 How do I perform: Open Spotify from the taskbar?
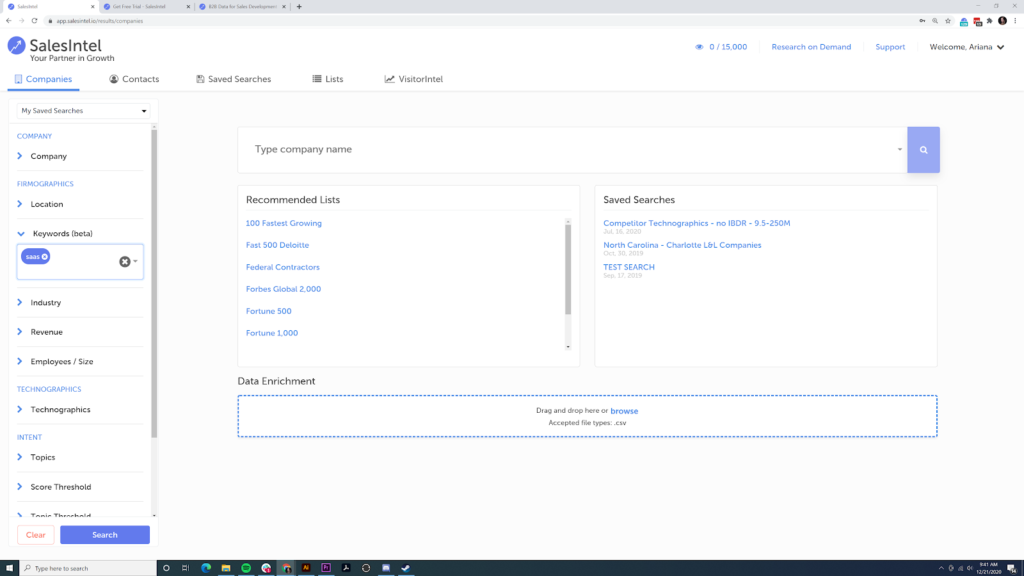(246, 567)
